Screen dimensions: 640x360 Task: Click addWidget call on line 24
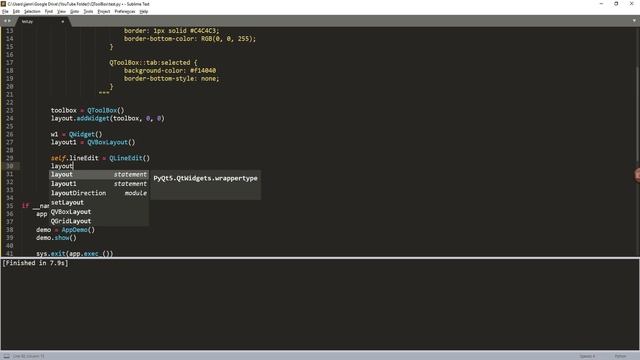click(x=93, y=118)
